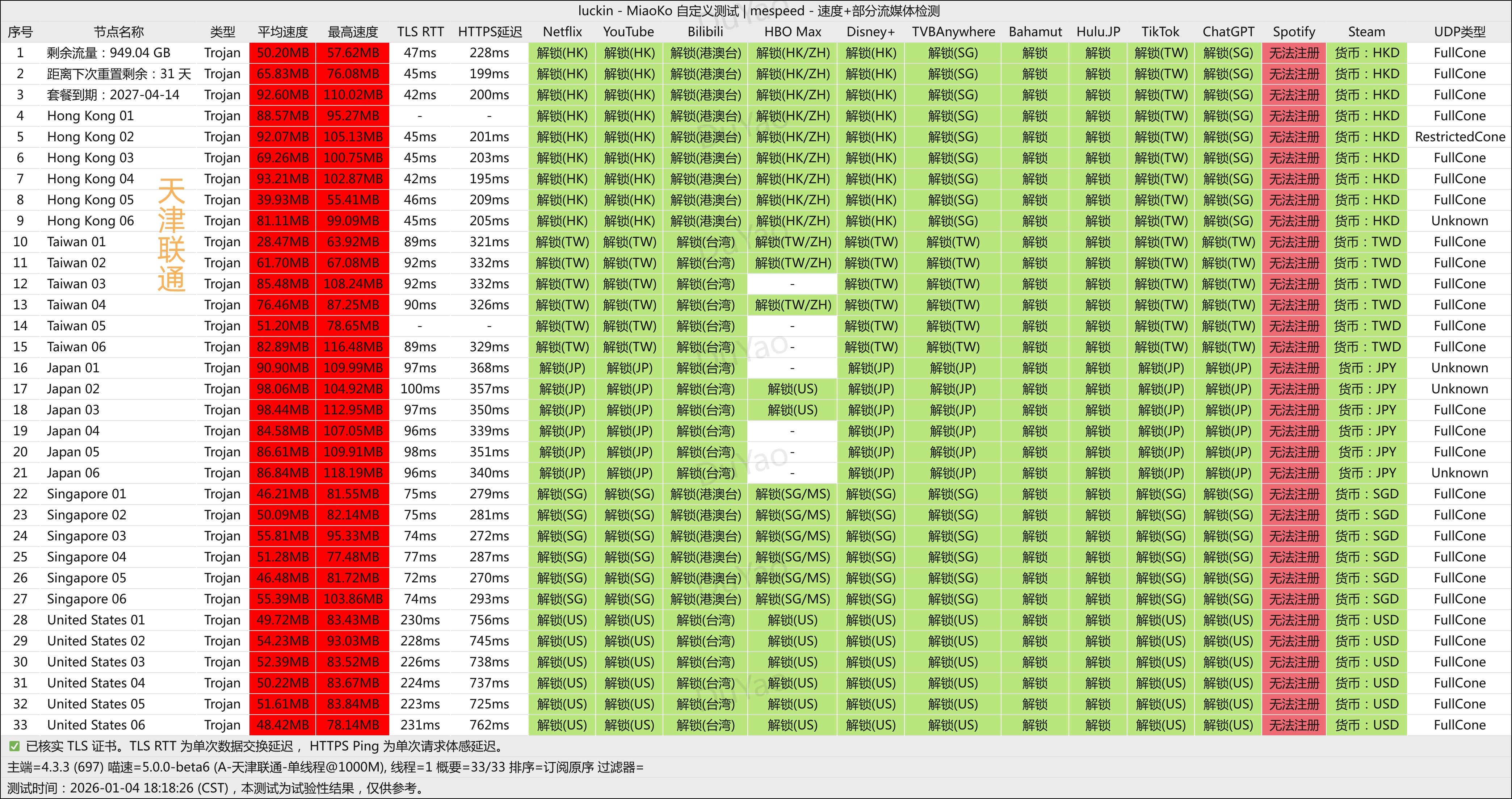Click the Singapore 06 Steam 货币 SGD cell
Image resolution: width=1512 pixels, height=799 pixels.
(x=1366, y=599)
